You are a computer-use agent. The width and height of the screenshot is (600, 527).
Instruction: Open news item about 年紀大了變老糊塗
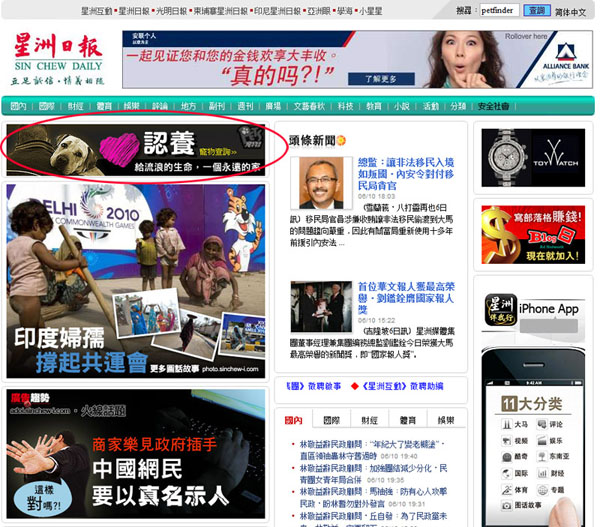tap(371, 450)
